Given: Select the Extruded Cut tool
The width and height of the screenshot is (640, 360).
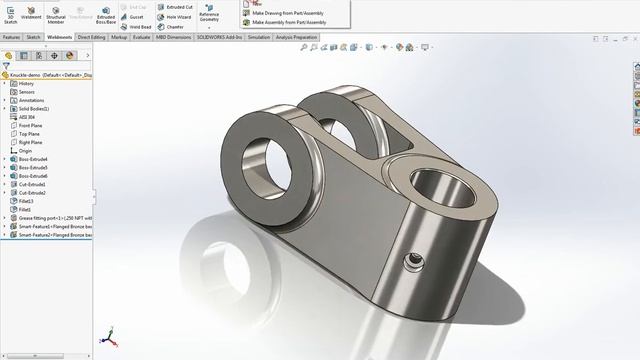Looking at the screenshot, I should click(x=175, y=7).
